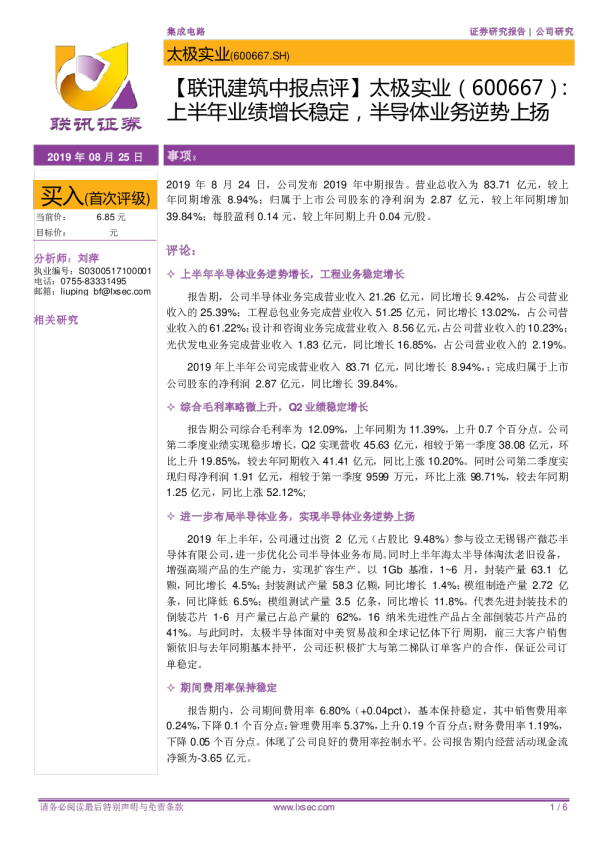Click the license number S0300517100001
The height and width of the screenshot is (842, 596).
(115, 271)
